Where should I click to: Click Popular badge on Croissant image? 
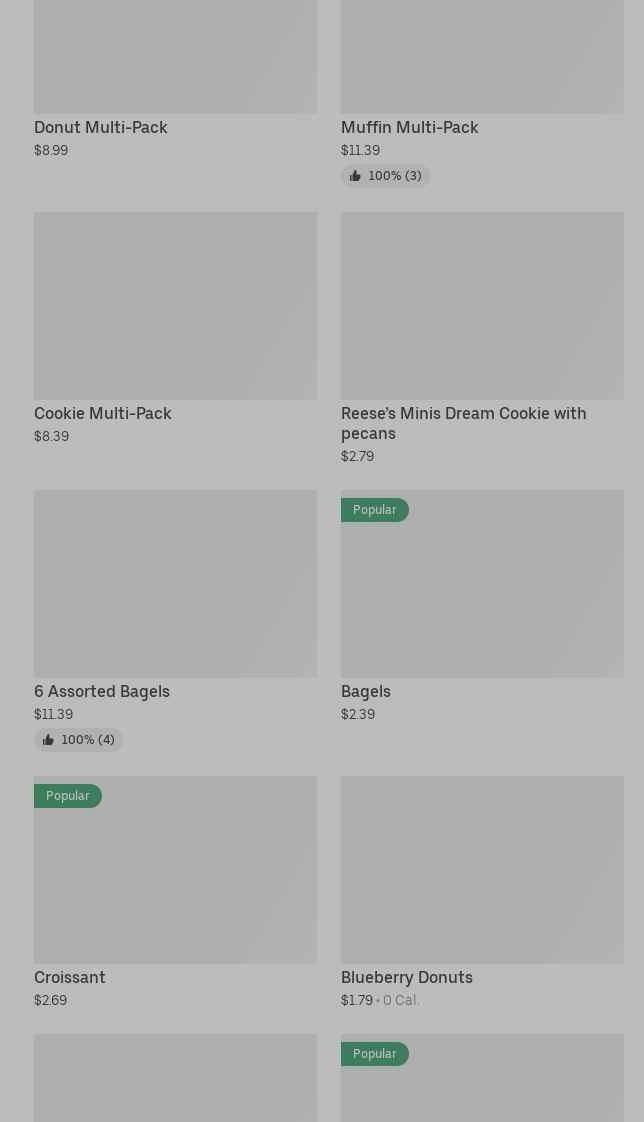point(68,796)
